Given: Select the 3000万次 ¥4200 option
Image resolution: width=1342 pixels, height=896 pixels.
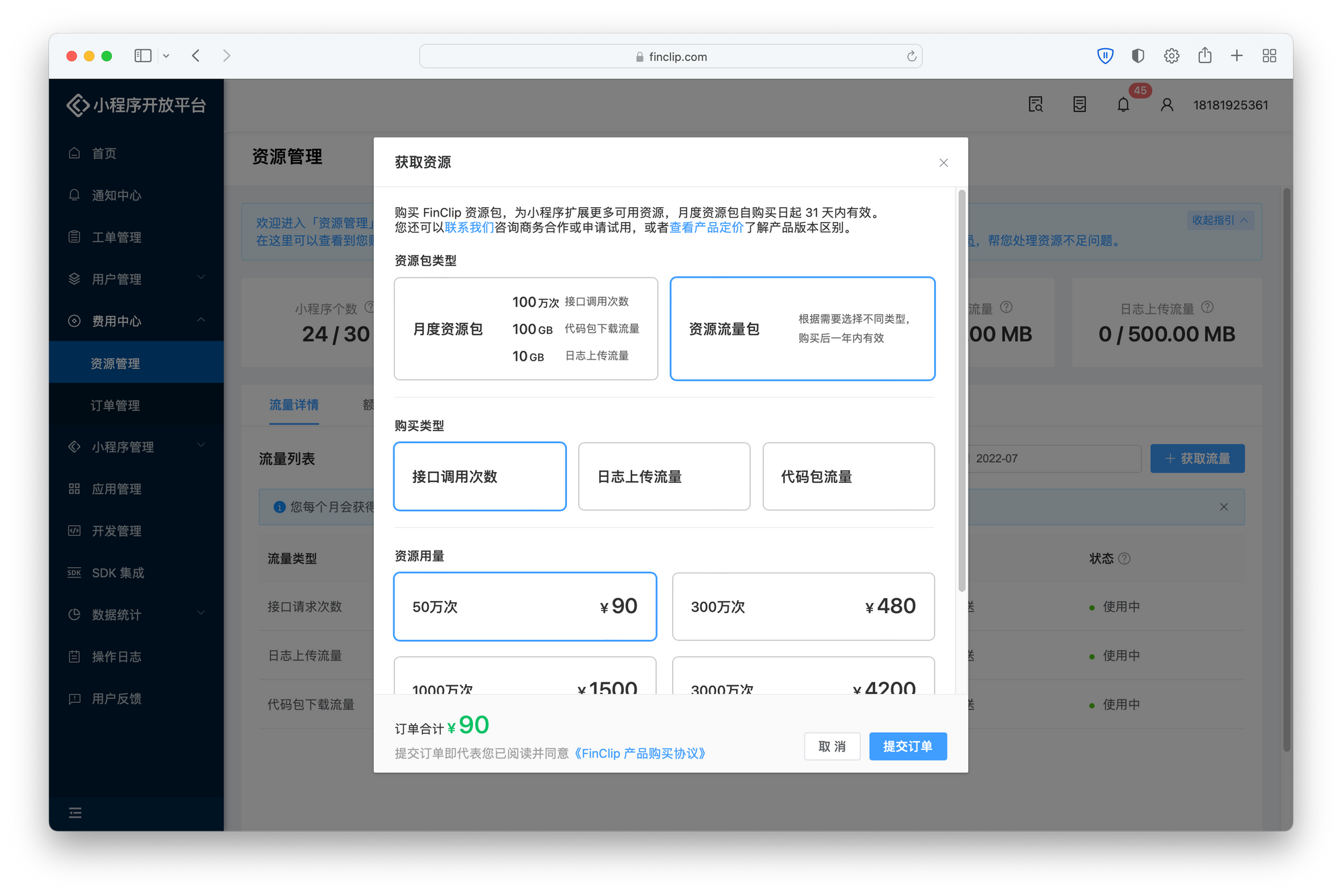Looking at the screenshot, I should (803, 677).
